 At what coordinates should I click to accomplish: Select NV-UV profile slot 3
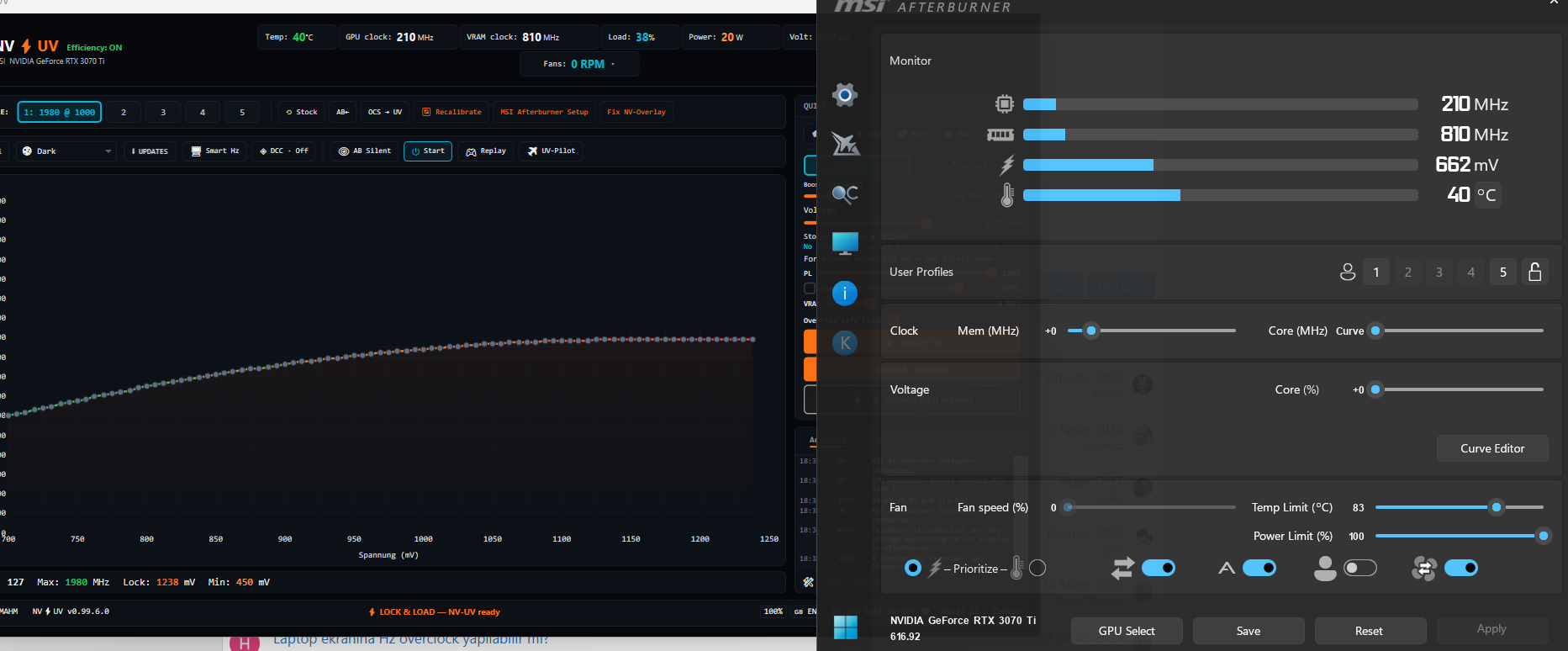163,112
